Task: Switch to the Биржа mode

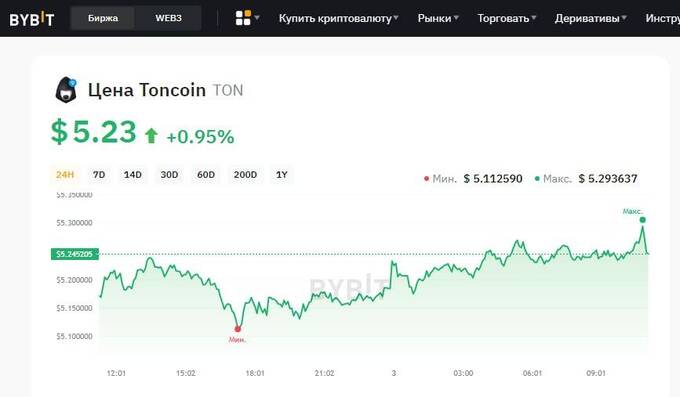Action: click(103, 18)
